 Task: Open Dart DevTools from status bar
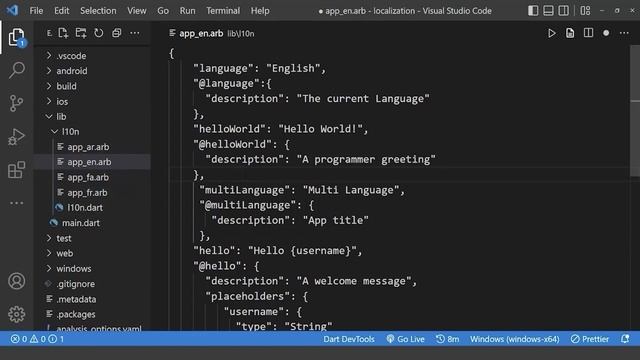point(349,339)
